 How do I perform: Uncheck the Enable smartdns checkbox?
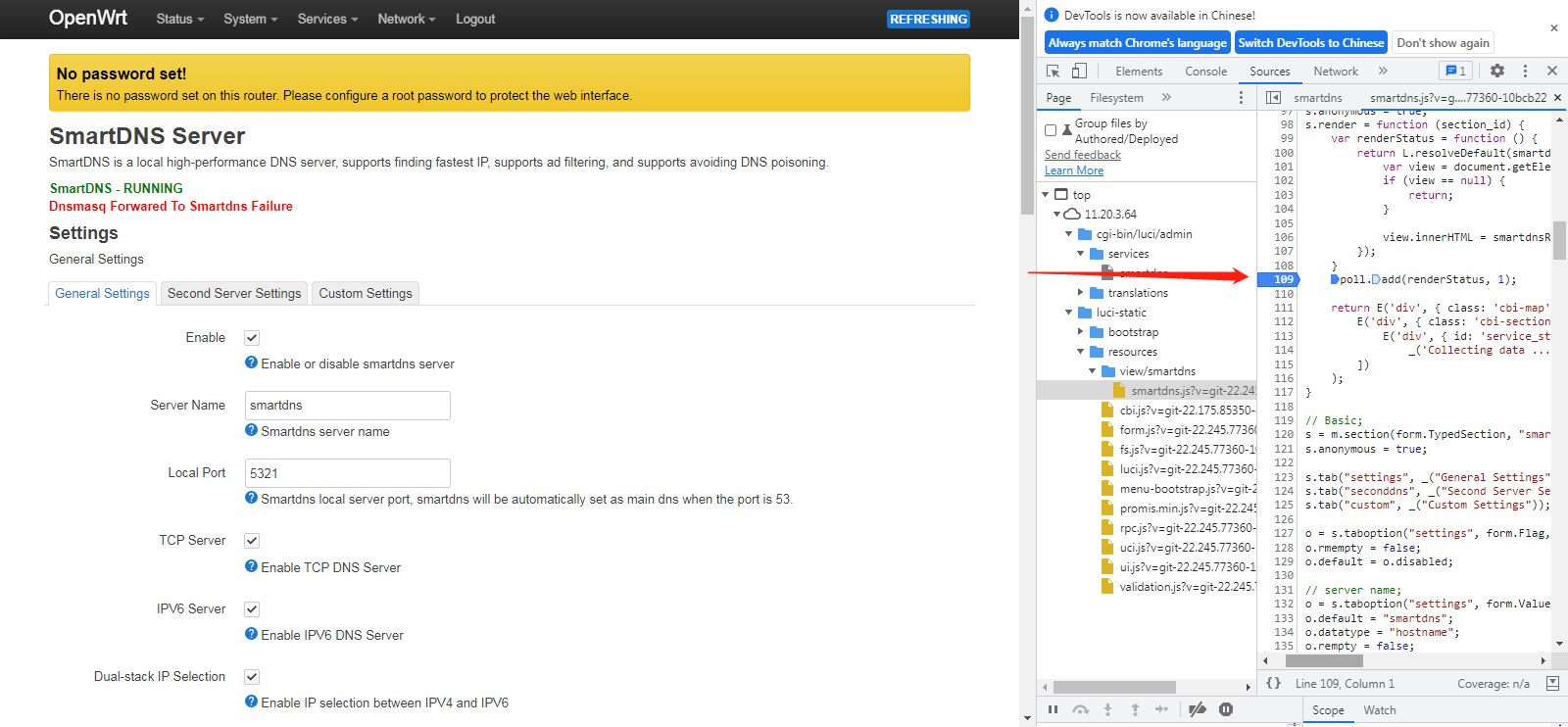(x=252, y=338)
